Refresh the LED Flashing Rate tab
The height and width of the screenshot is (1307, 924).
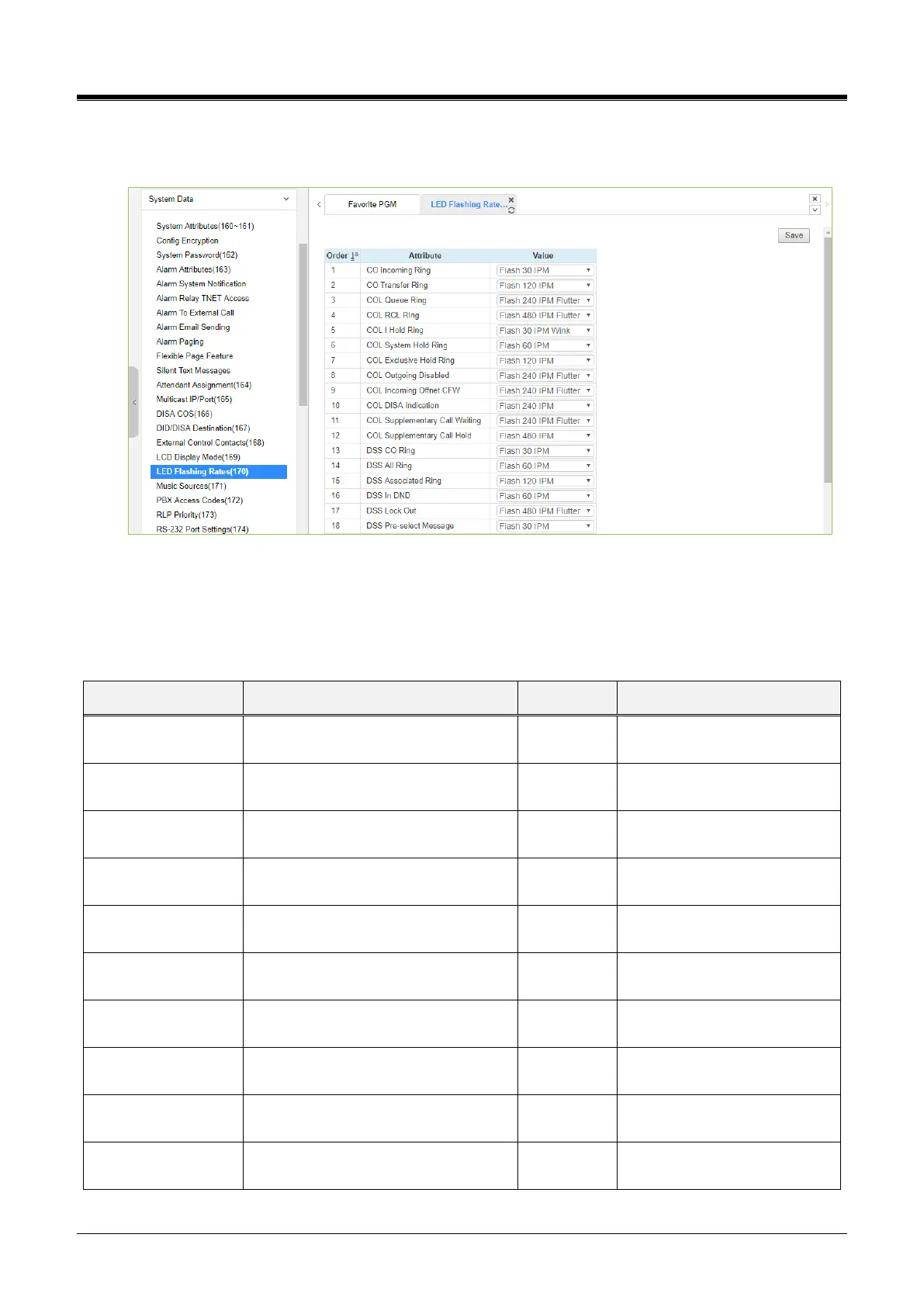511,210
